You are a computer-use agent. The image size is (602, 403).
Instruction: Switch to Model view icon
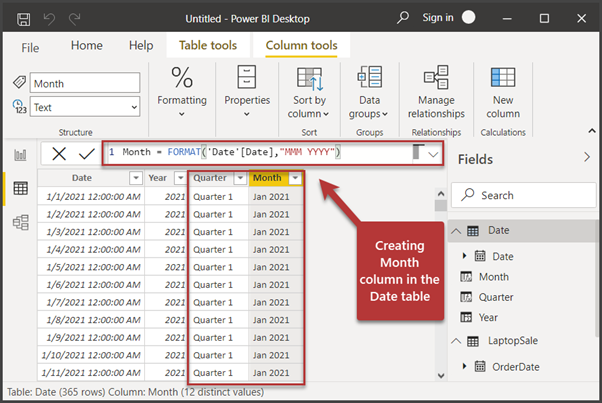(20, 222)
